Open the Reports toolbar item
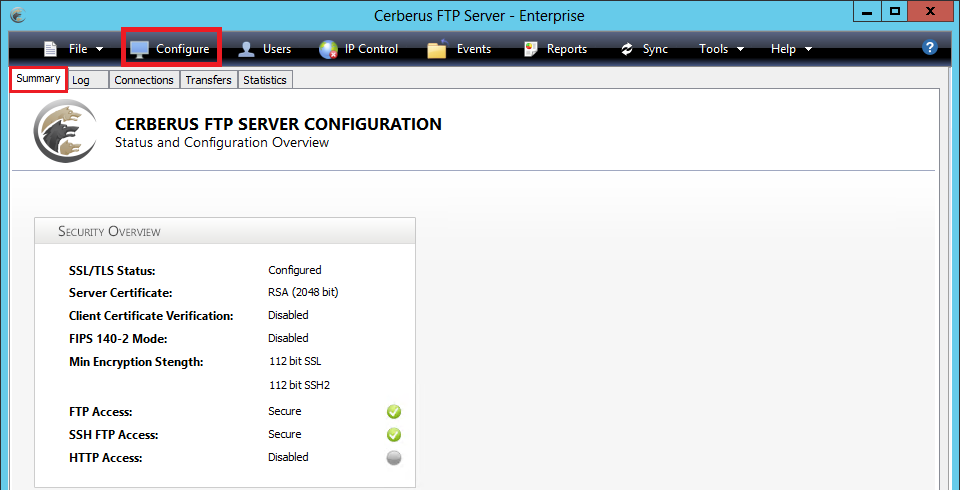Viewport: 960px width, 490px height. pyautogui.click(x=554, y=48)
